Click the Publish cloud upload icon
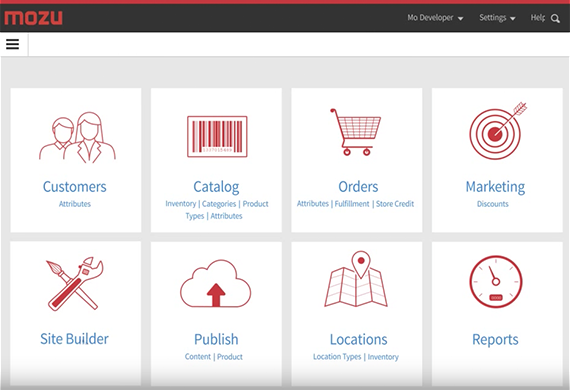This screenshot has width=570, height=390. [216, 284]
